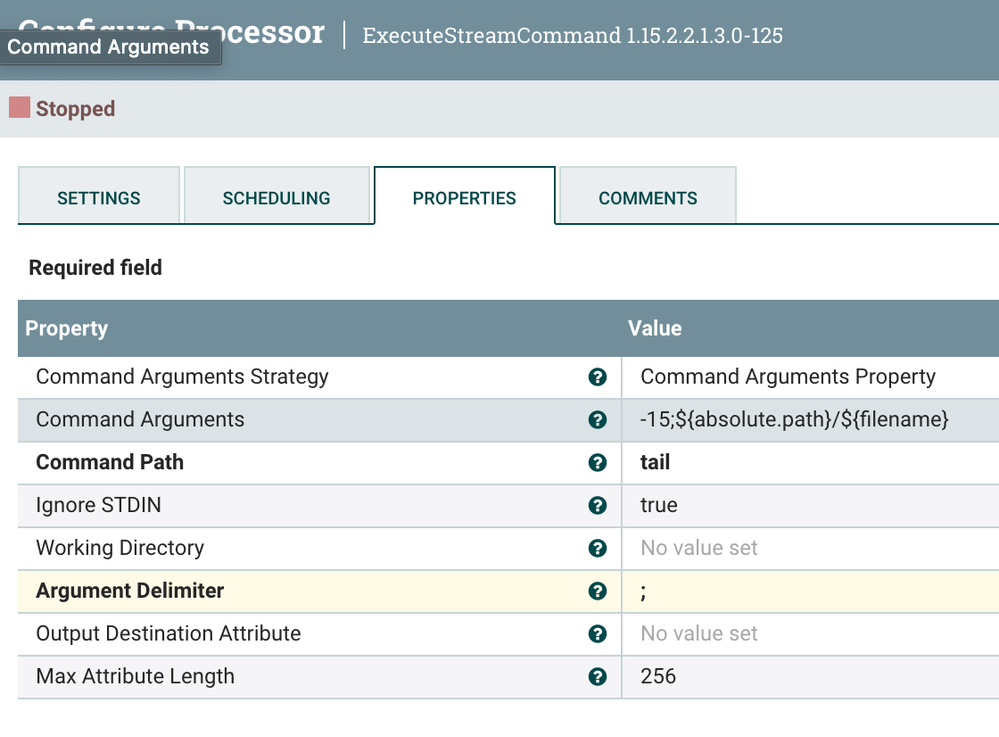The image size is (999, 737).
Task: Click Output Destination Attribute help icon
Action: pyautogui.click(x=597, y=634)
